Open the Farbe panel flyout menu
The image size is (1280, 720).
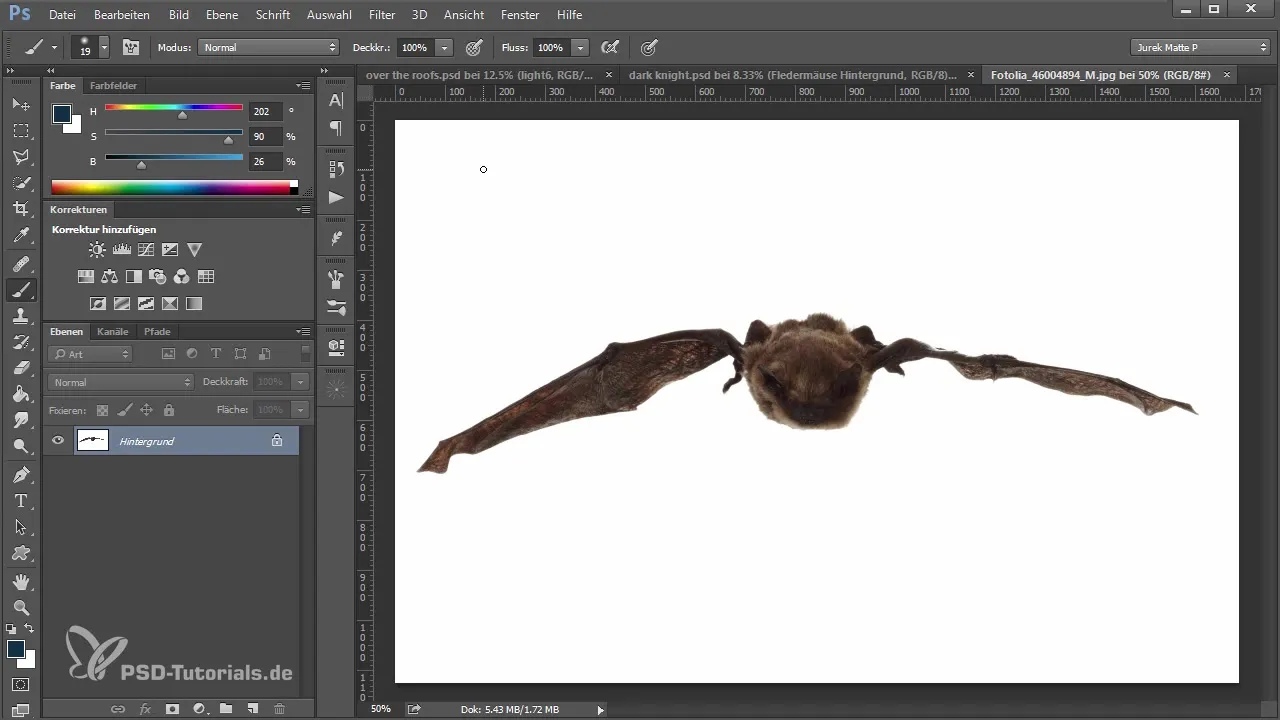pyautogui.click(x=303, y=86)
